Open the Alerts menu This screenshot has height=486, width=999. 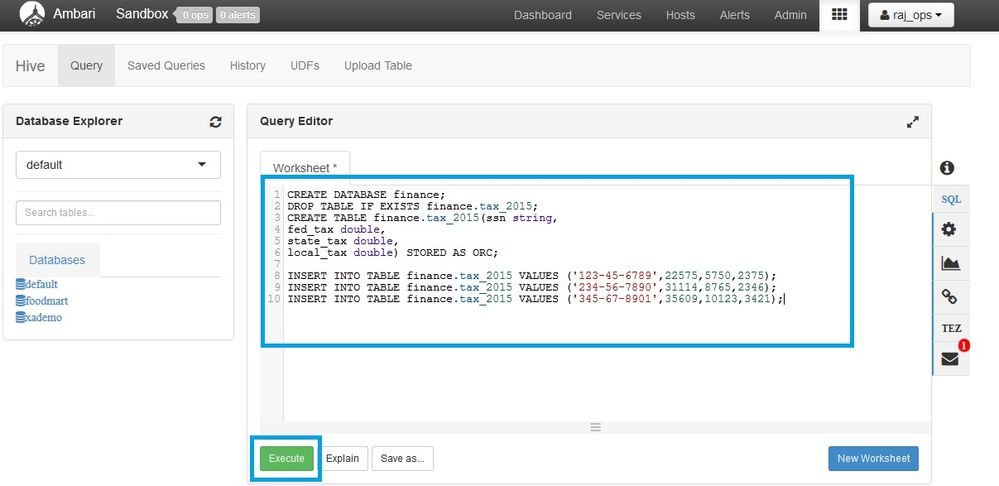pos(735,15)
